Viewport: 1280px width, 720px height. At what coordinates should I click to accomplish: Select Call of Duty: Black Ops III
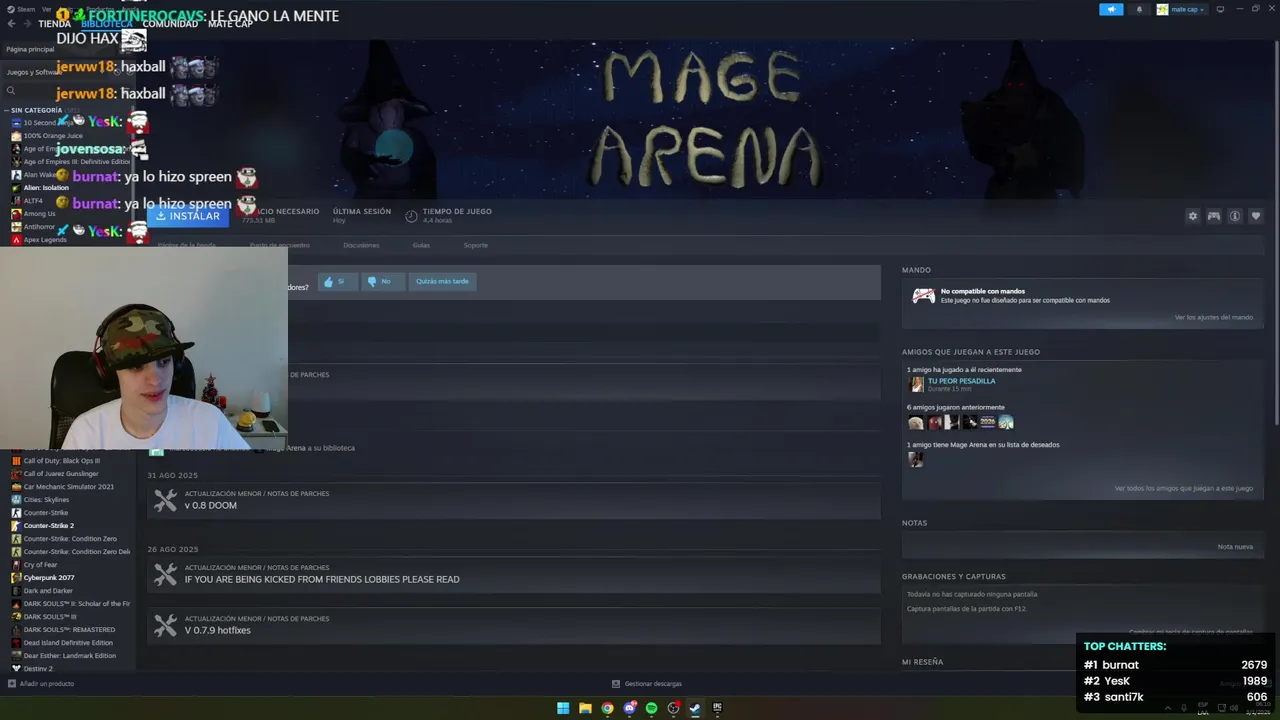61,461
